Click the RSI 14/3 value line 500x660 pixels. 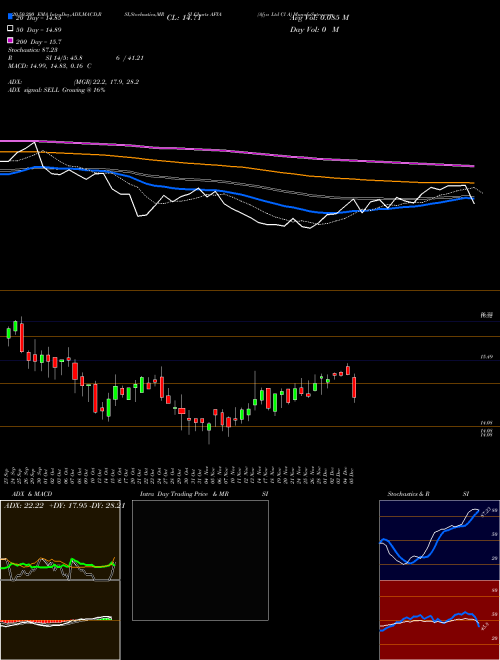pyautogui.click(x=76, y=58)
